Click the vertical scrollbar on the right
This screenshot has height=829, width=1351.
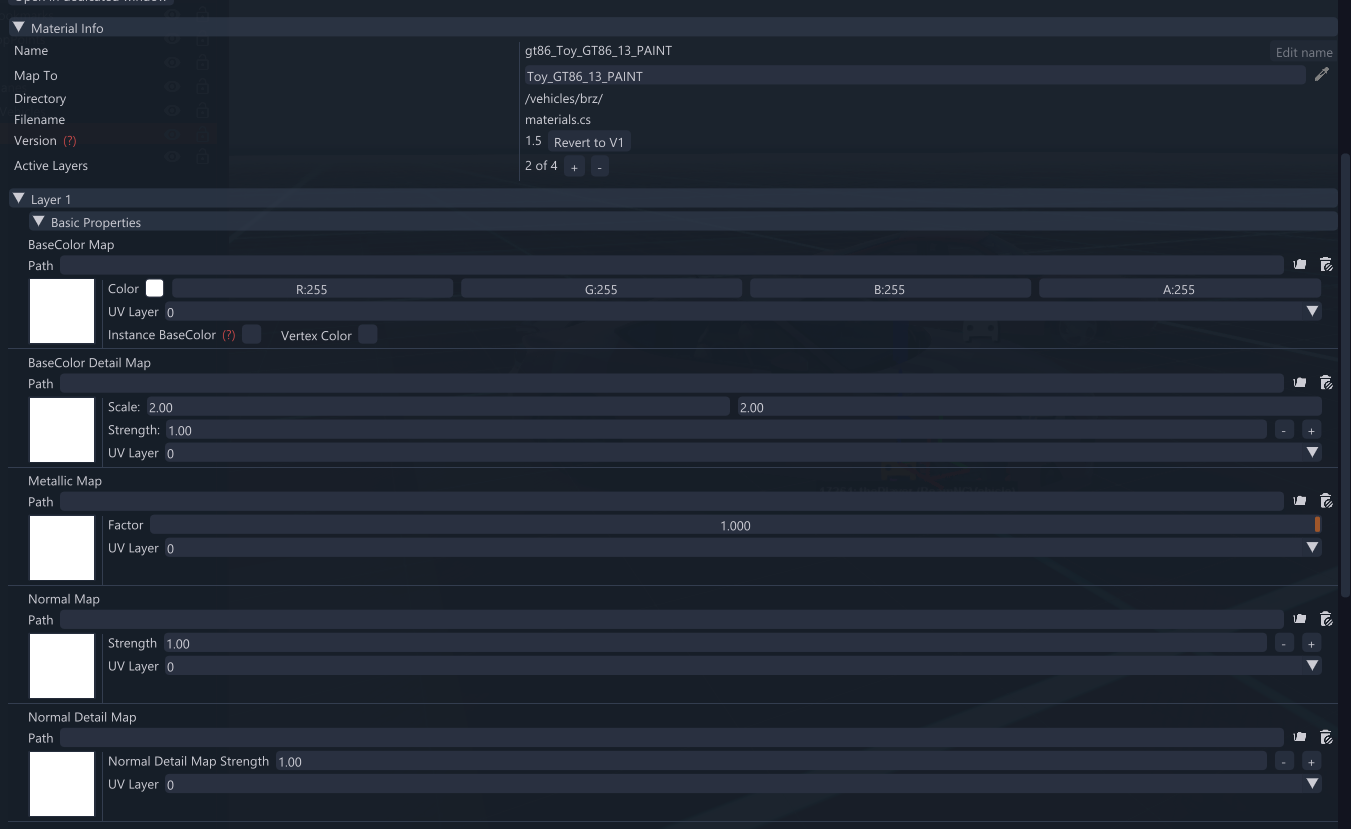tap(1345, 375)
